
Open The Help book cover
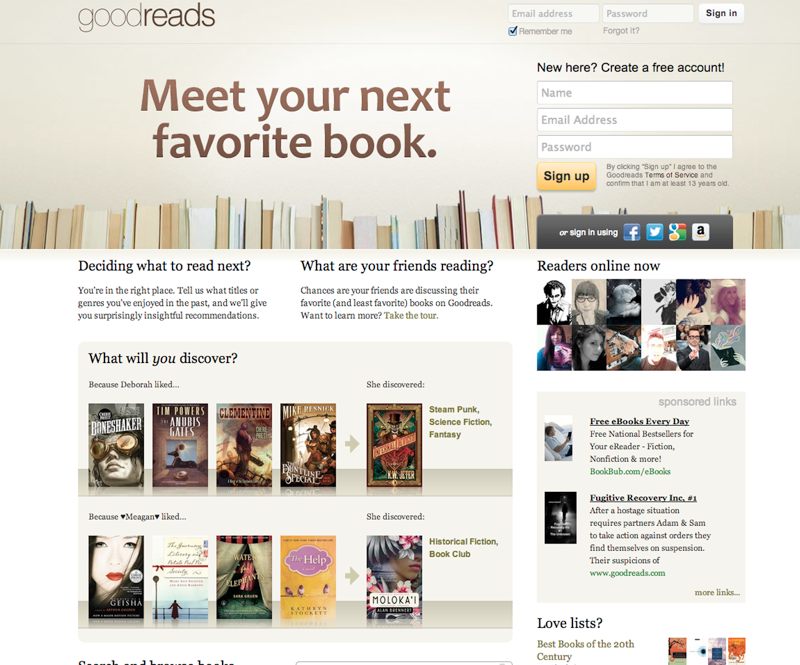point(308,577)
